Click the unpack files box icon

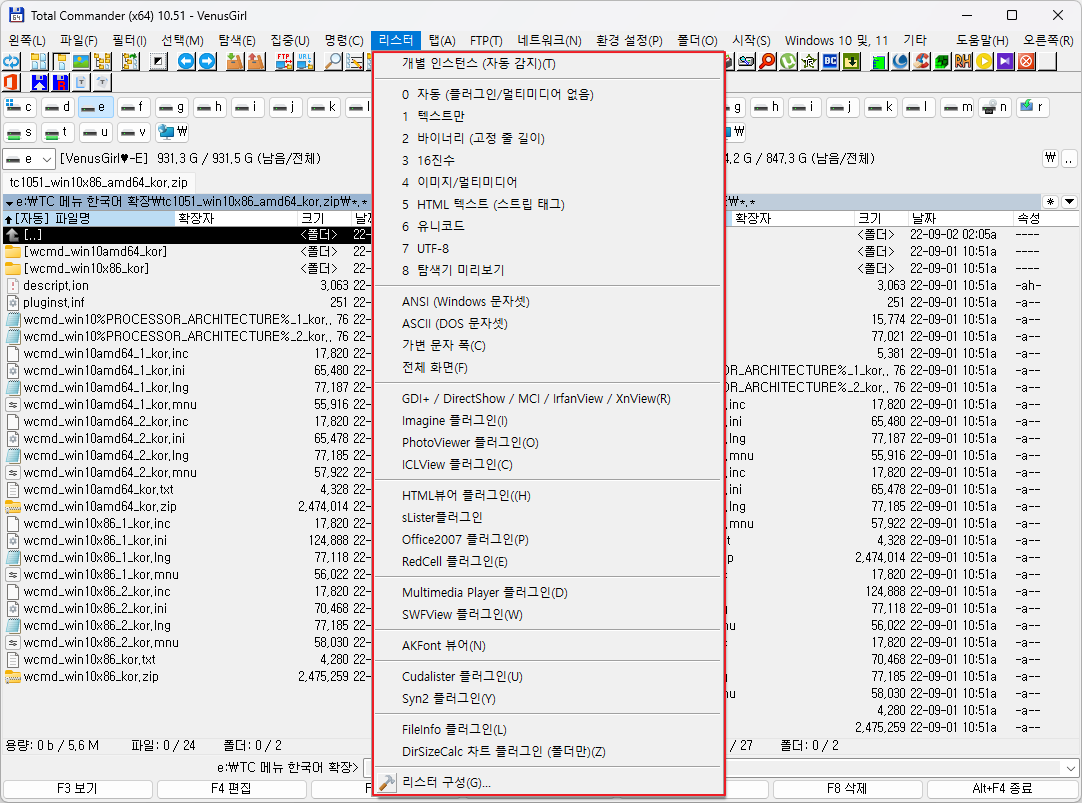(x=256, y=61)
